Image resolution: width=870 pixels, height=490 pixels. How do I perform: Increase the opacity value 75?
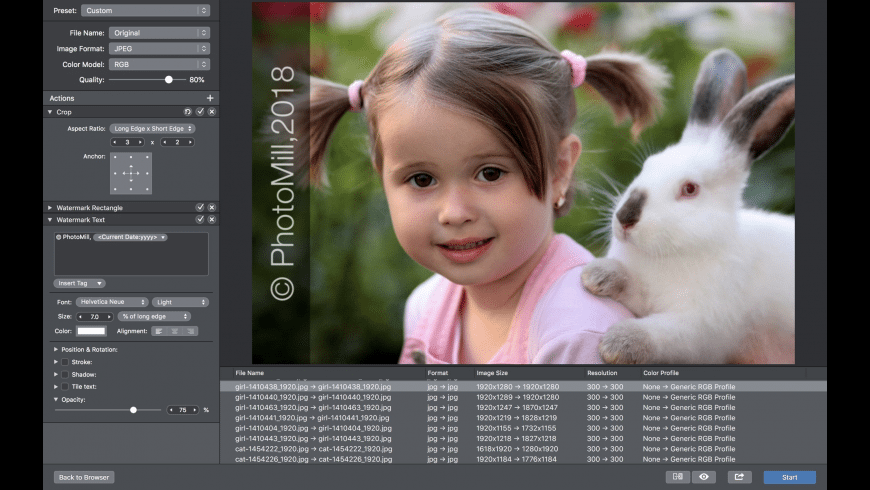click(x=195, y=410)
